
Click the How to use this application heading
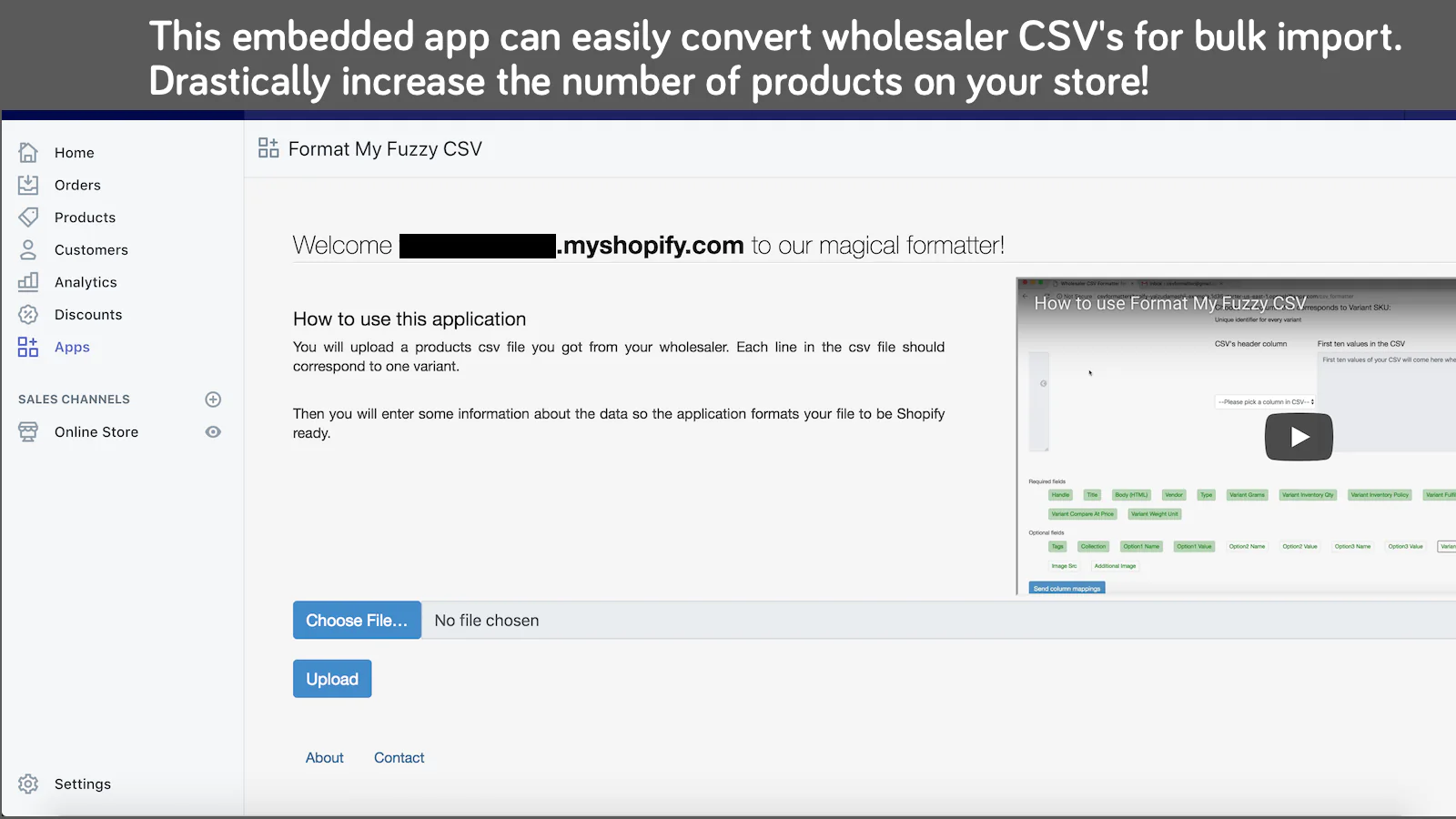point(409,319)
